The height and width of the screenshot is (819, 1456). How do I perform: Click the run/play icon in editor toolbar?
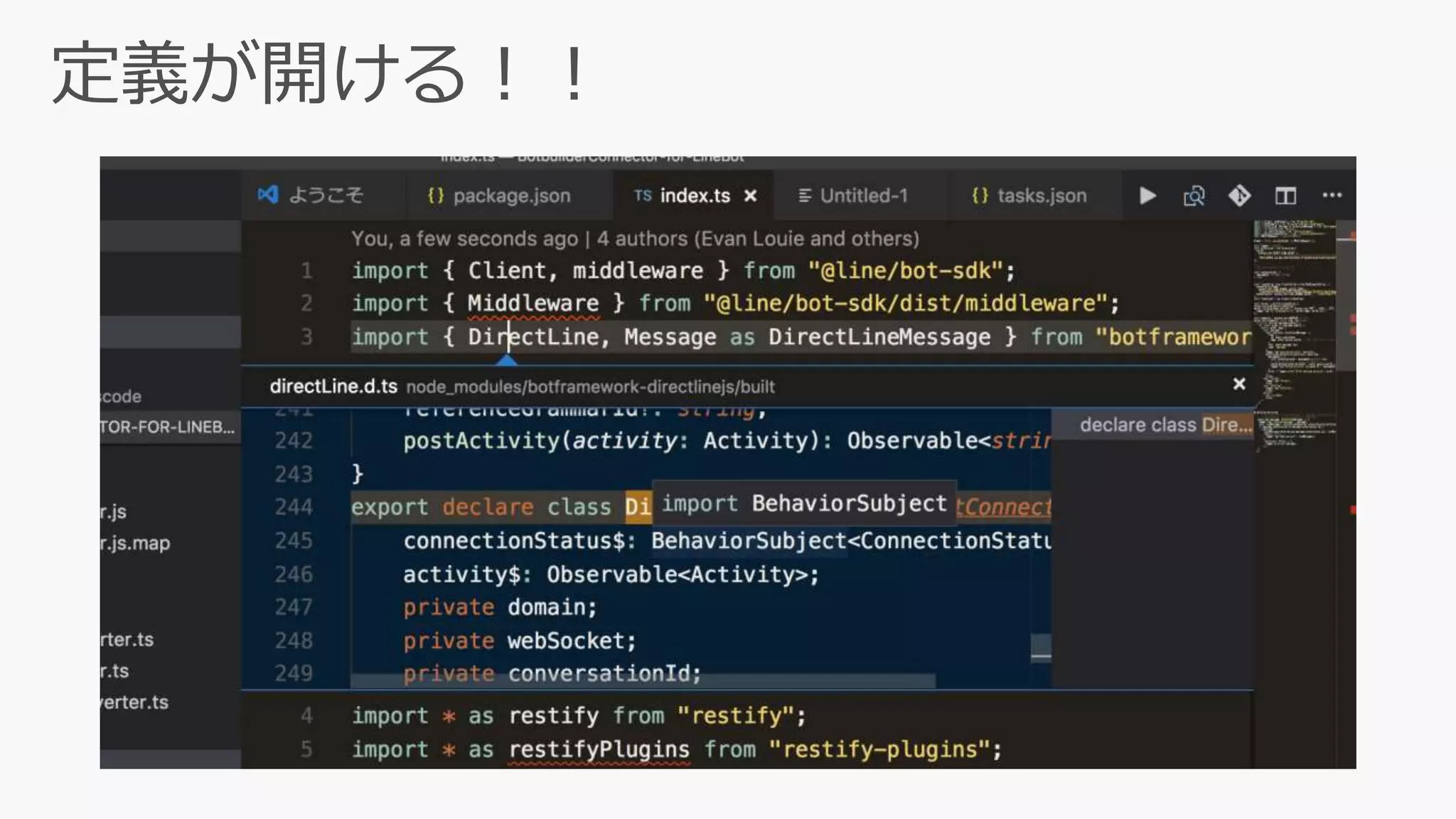pos(1147,196)
